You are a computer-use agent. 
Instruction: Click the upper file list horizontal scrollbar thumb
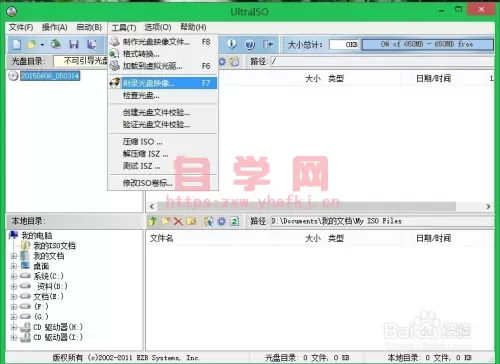tap(307, 206)
